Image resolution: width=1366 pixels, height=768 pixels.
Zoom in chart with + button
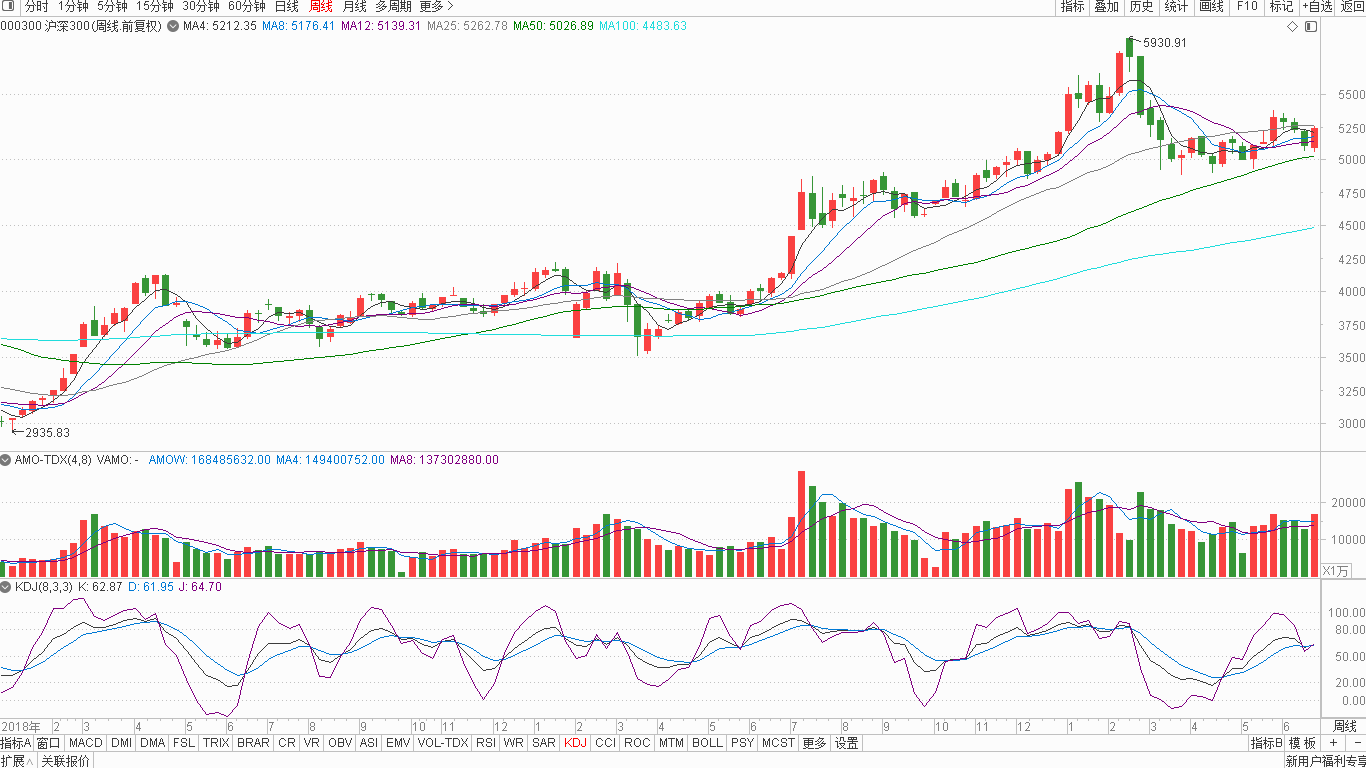click(1332, 743)
